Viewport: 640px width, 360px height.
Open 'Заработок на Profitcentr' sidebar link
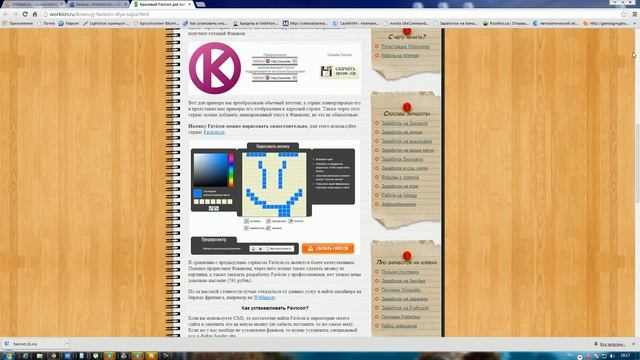[x=405, y=308]
